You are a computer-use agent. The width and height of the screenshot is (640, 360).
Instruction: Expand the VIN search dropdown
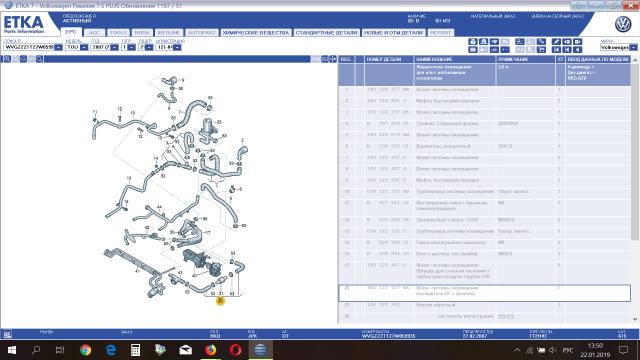pyautogui.click(x=58, y=47)
